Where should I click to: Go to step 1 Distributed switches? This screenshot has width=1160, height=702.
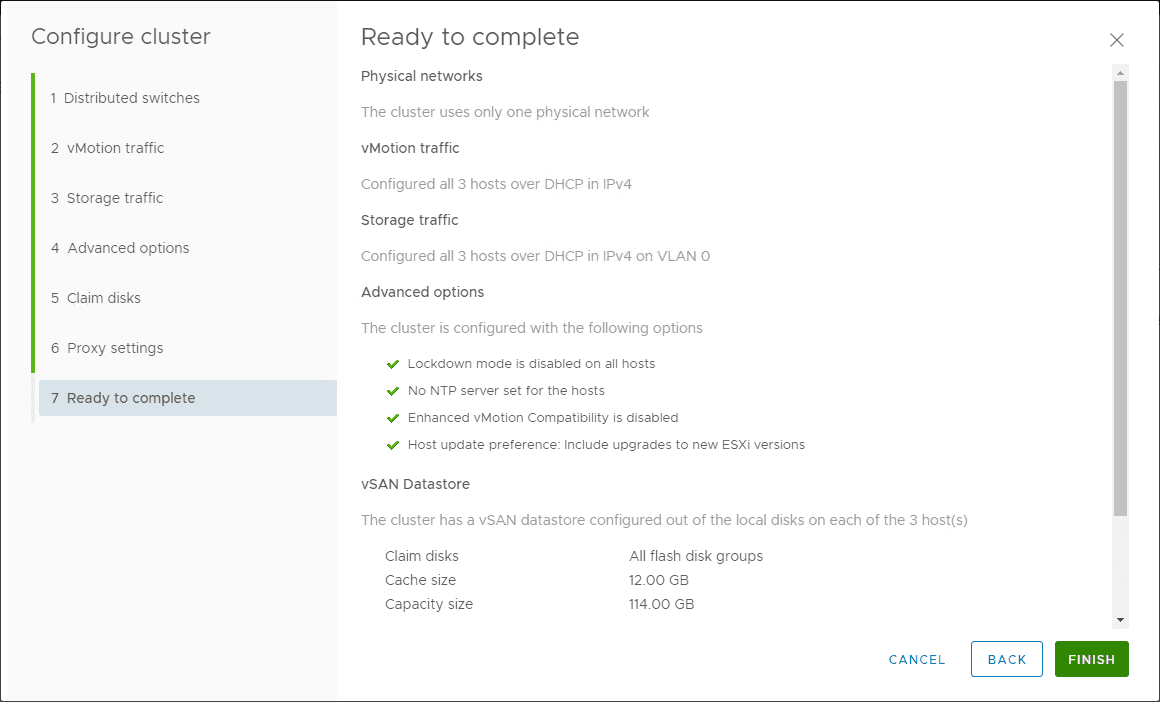point(131,98)
